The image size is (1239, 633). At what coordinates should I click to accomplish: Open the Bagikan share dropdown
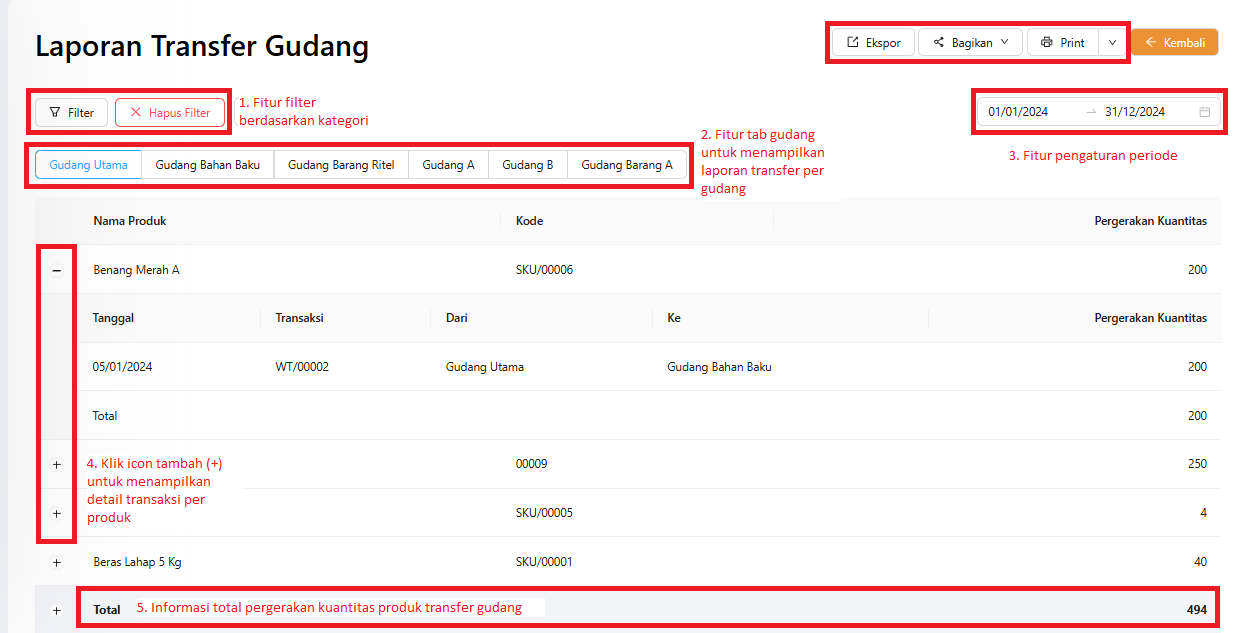tap(970, 43)
